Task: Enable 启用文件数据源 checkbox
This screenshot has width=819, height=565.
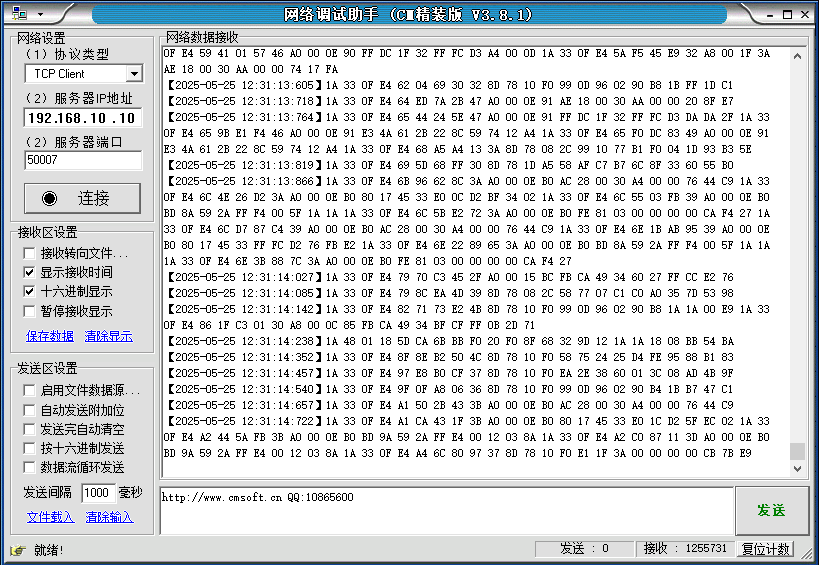Action: [x=29, y=390]
